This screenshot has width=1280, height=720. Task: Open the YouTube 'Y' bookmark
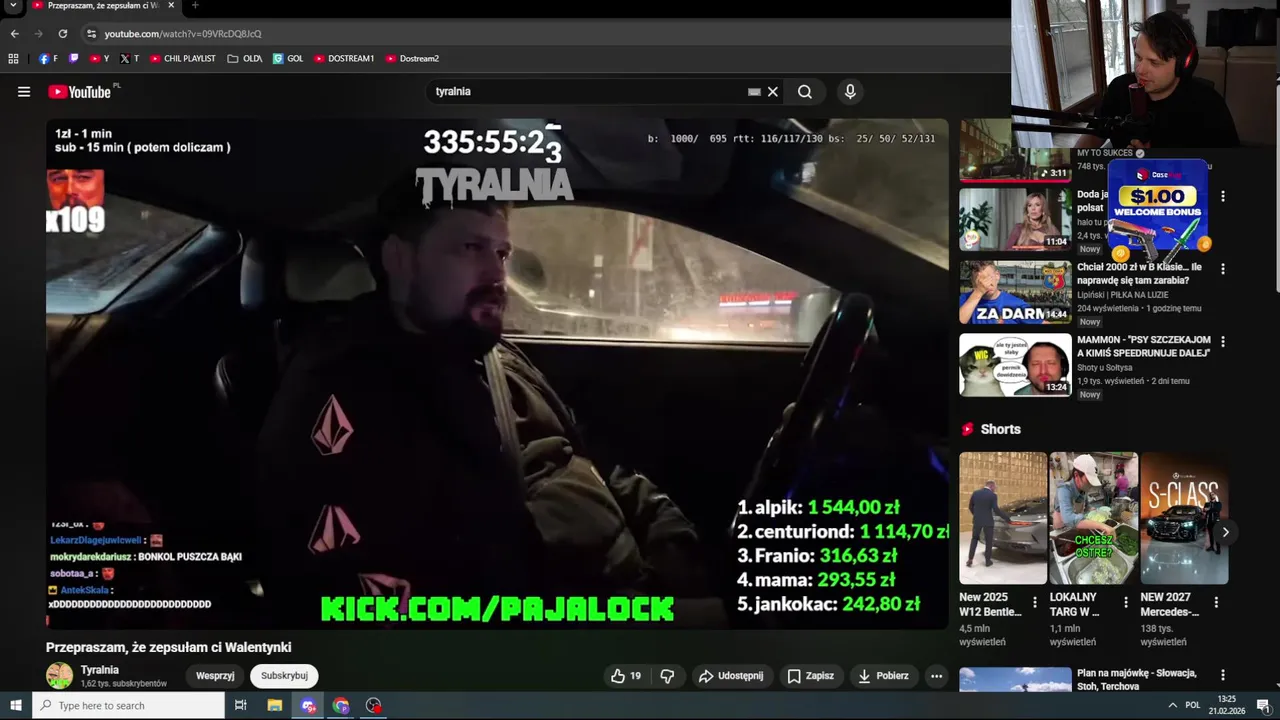[x=99, y=59]
